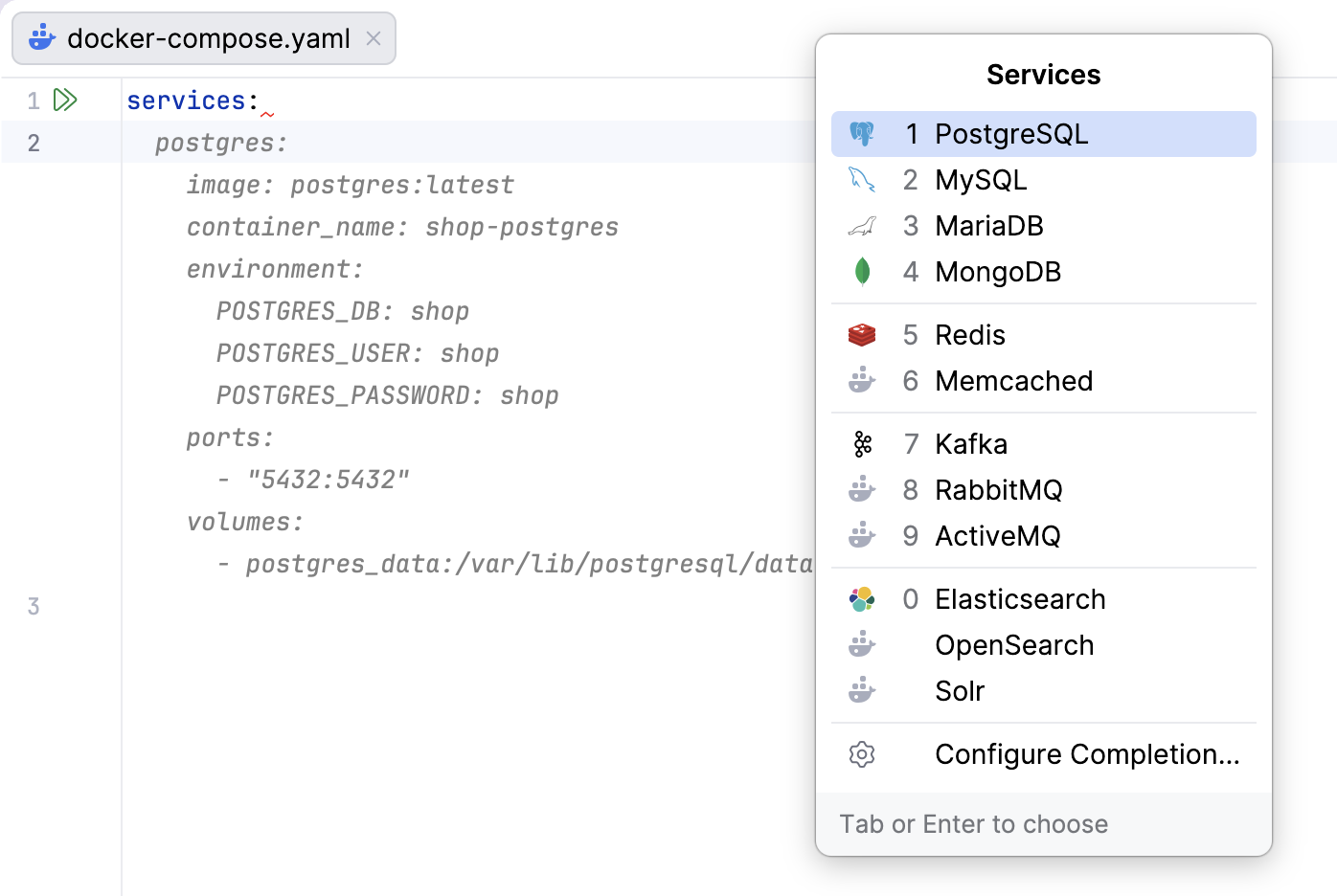Click the Docker icon beside RabbitMQ
The image size is (1337, 896).
tap(862, 490)
